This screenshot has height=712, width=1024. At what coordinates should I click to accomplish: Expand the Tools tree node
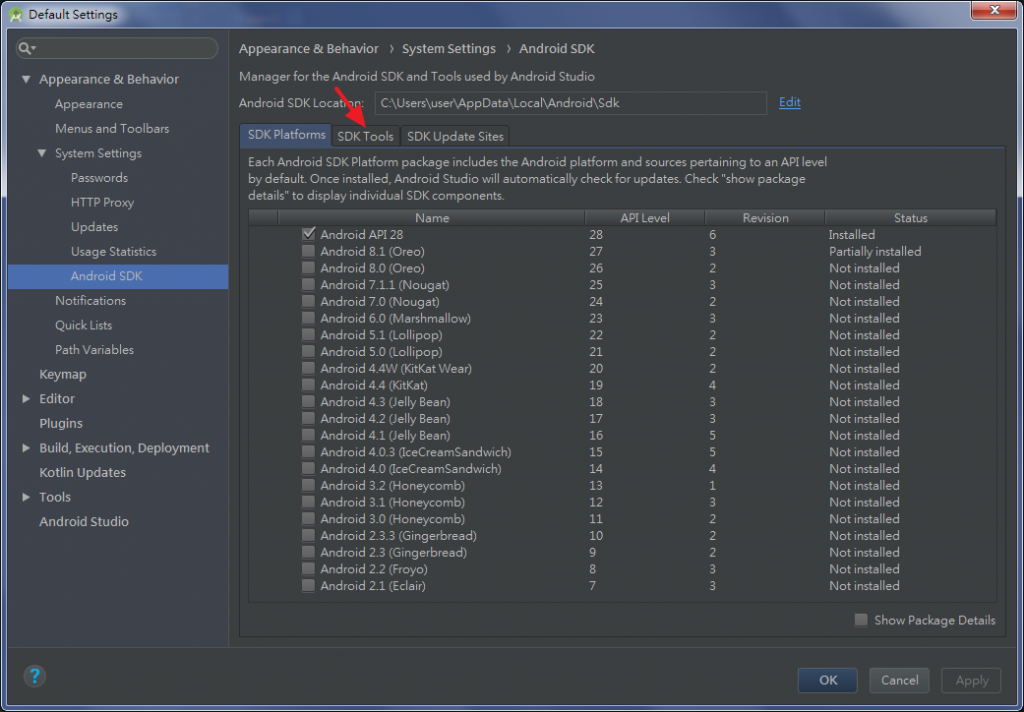point(26,497)
